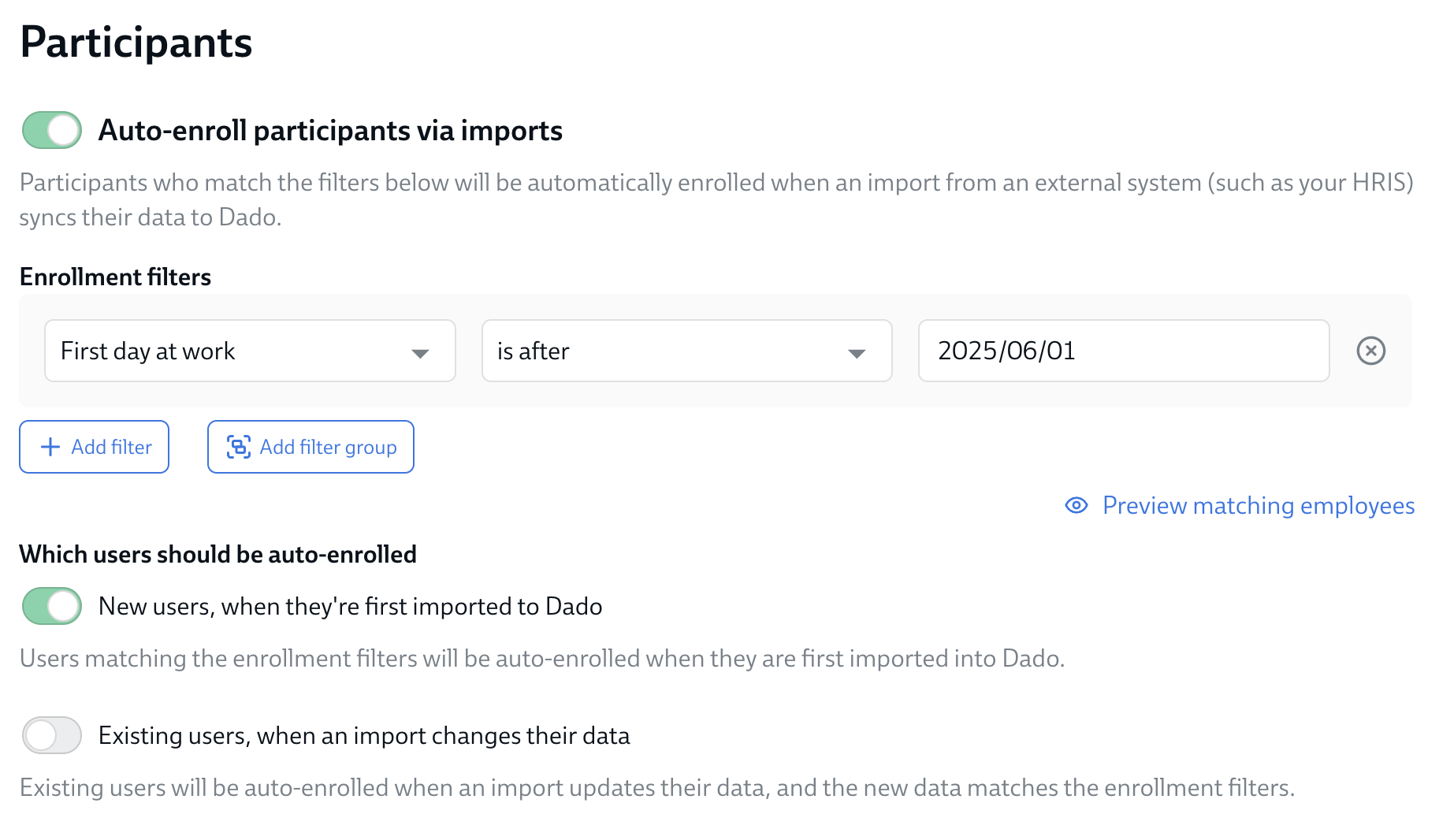Screen dimensions: 1439x840
Task: Enable the Existing users auto-enroll switch
Action: tap(52, 735)
